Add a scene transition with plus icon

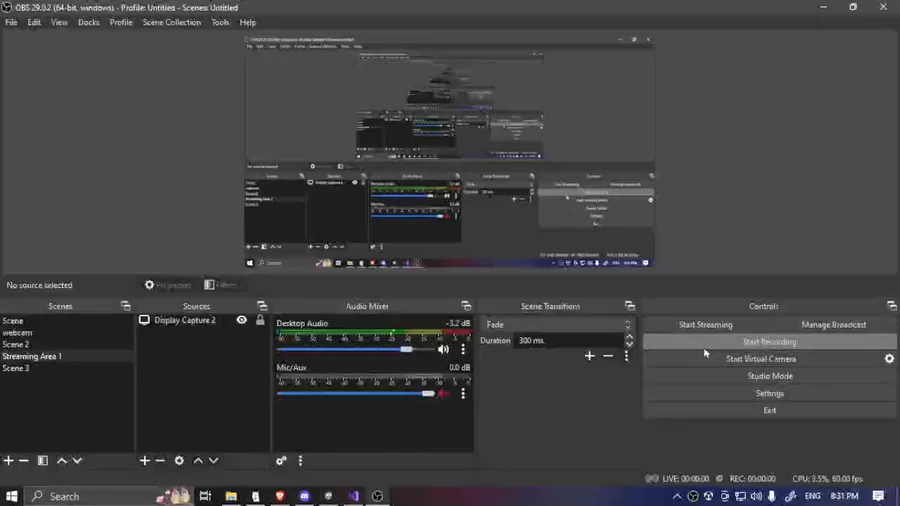(589, 356)
